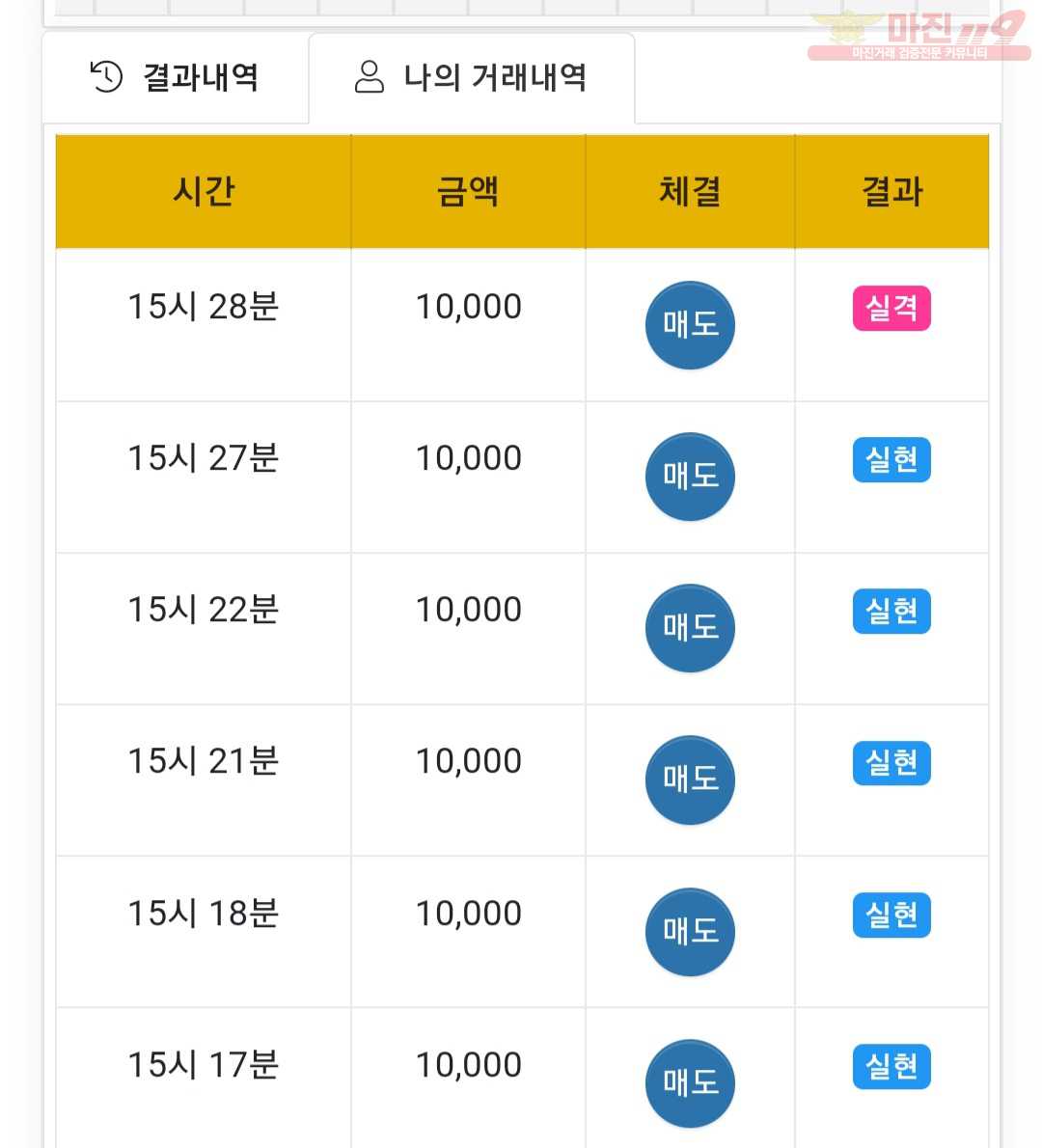Click the user profile icon

point(370,77)
